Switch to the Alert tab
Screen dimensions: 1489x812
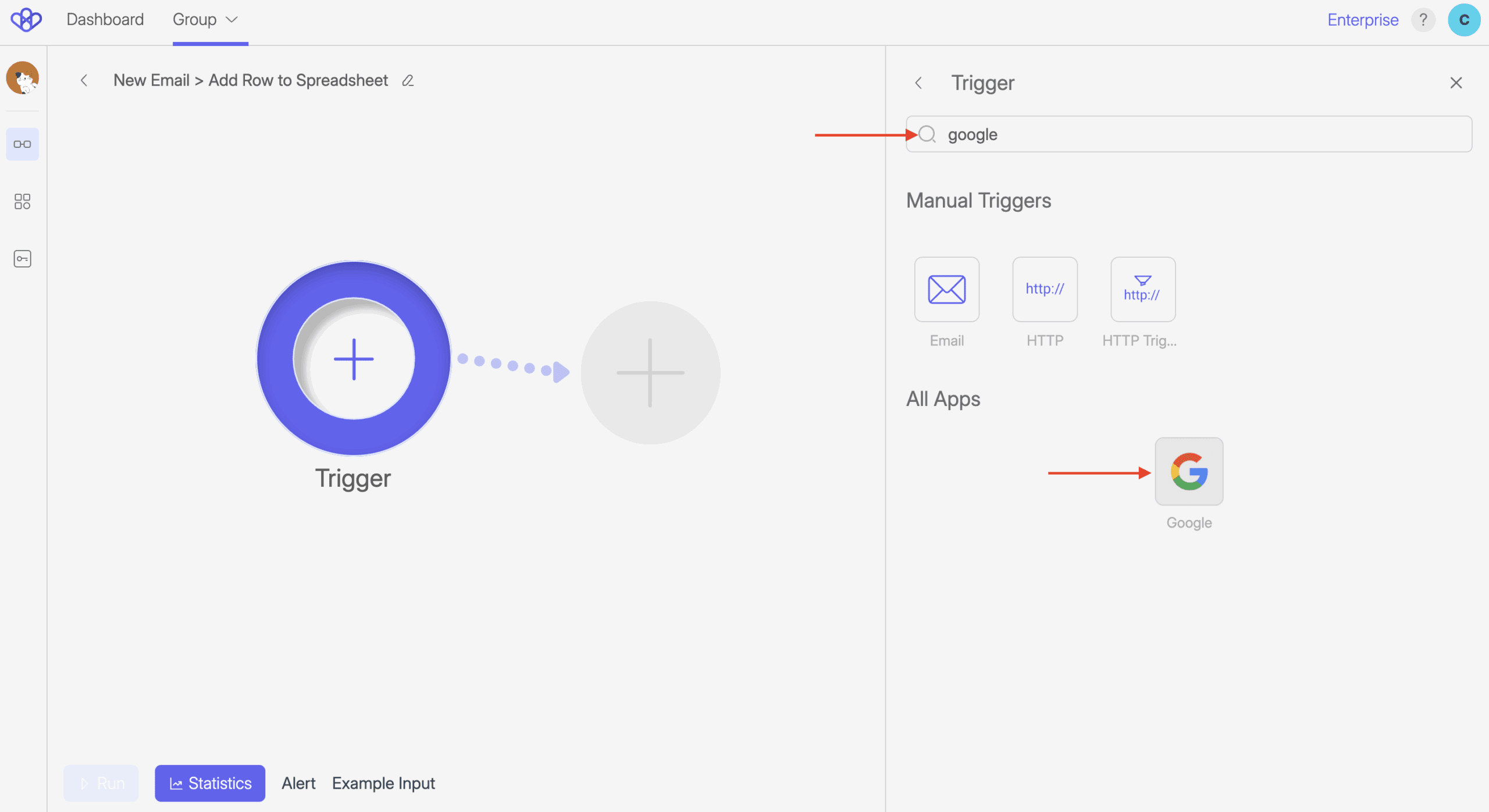pyautogui.click(x=298, y=783)
